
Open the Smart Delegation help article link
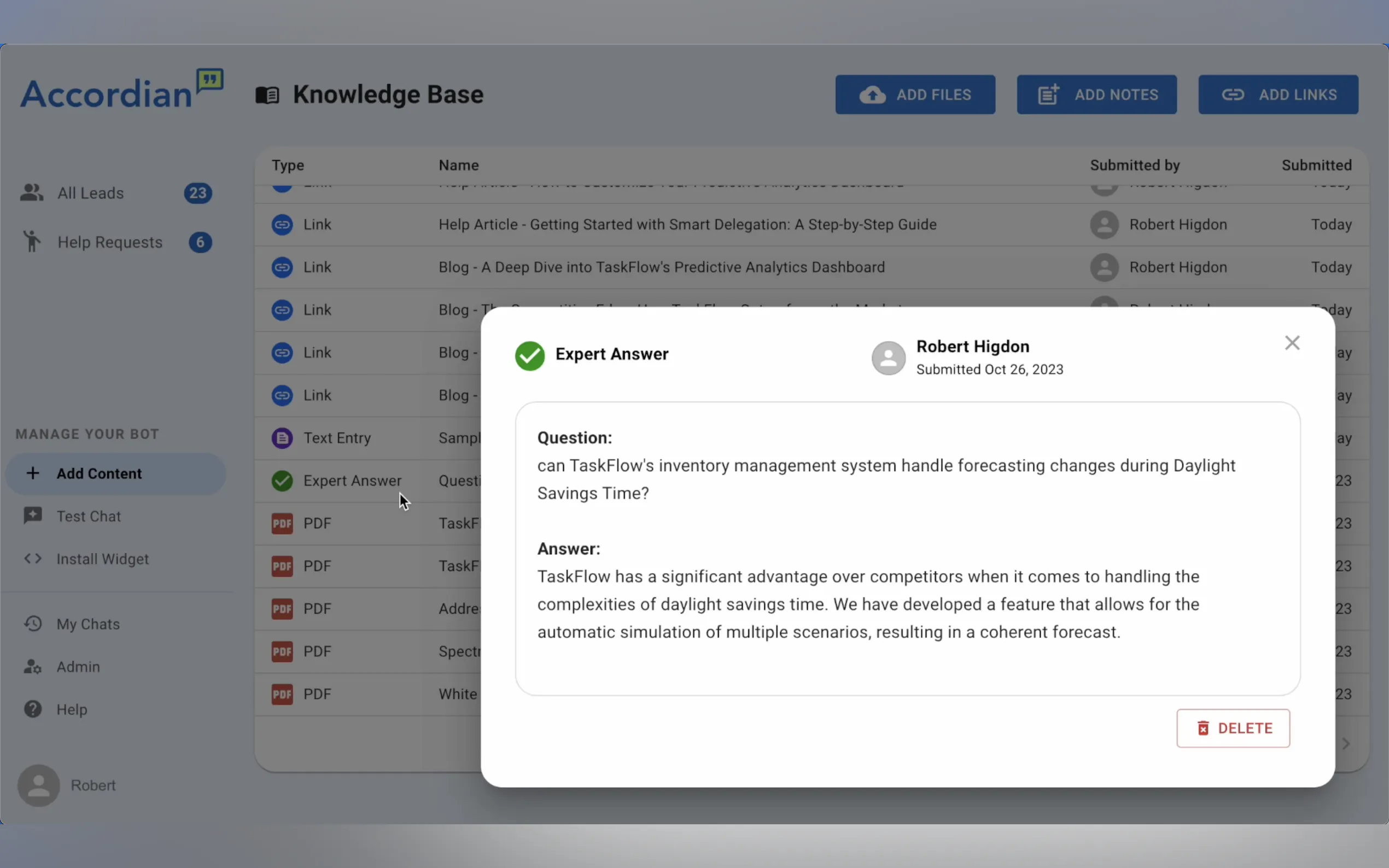(x=687, y=225)
